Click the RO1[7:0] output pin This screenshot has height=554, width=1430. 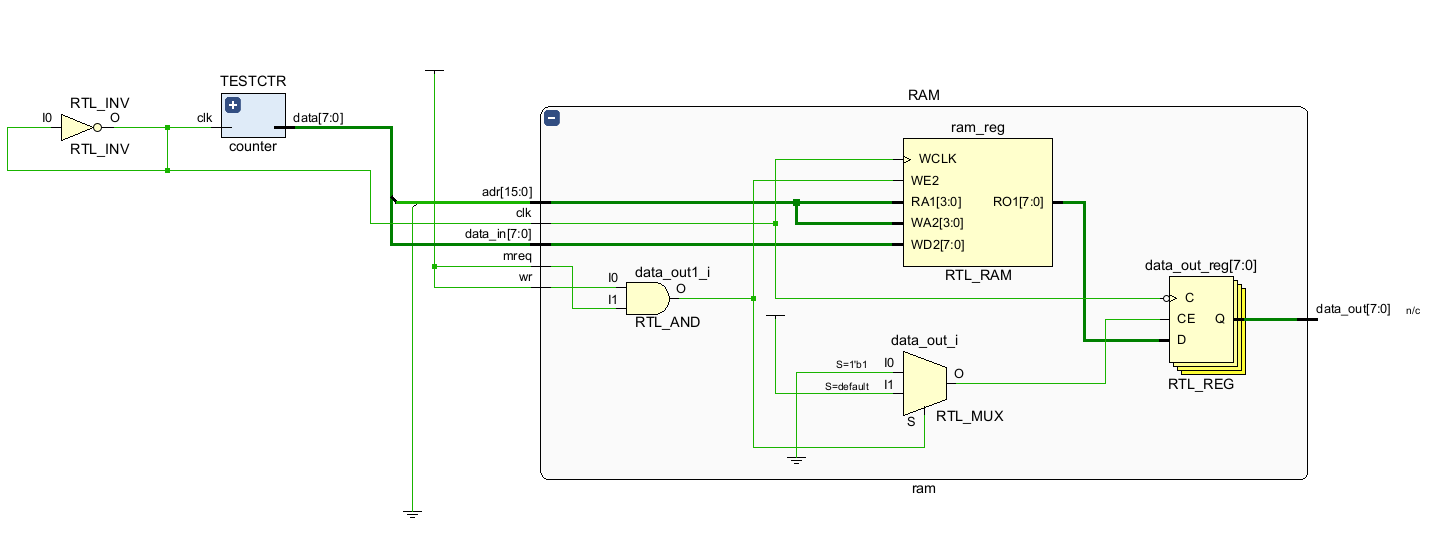tap(1018, 202)
